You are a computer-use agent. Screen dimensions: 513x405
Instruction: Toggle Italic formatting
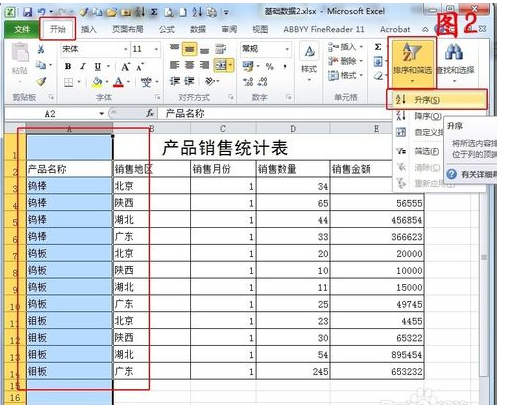click(x=83, y=66)
